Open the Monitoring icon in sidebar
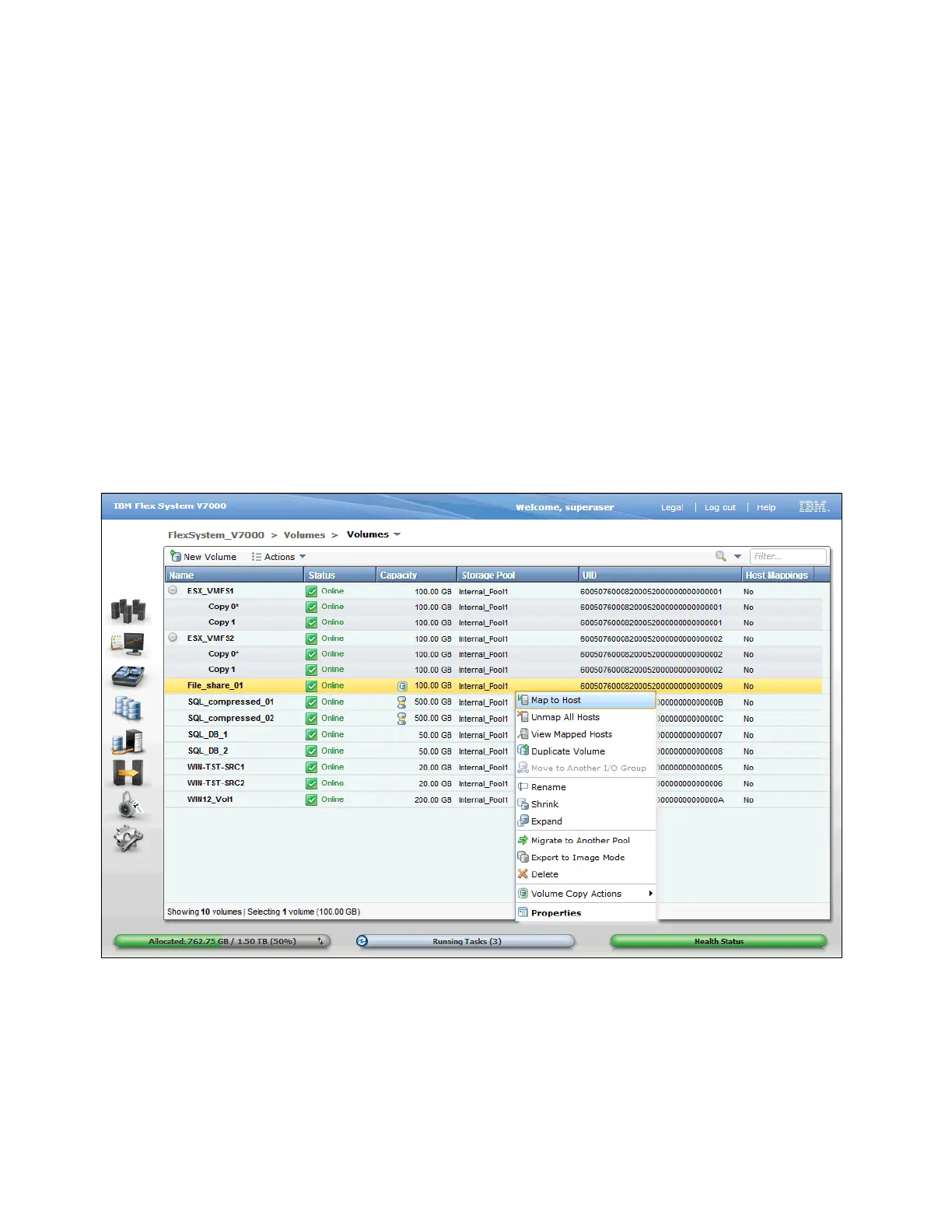 click(x=128, y=643)
